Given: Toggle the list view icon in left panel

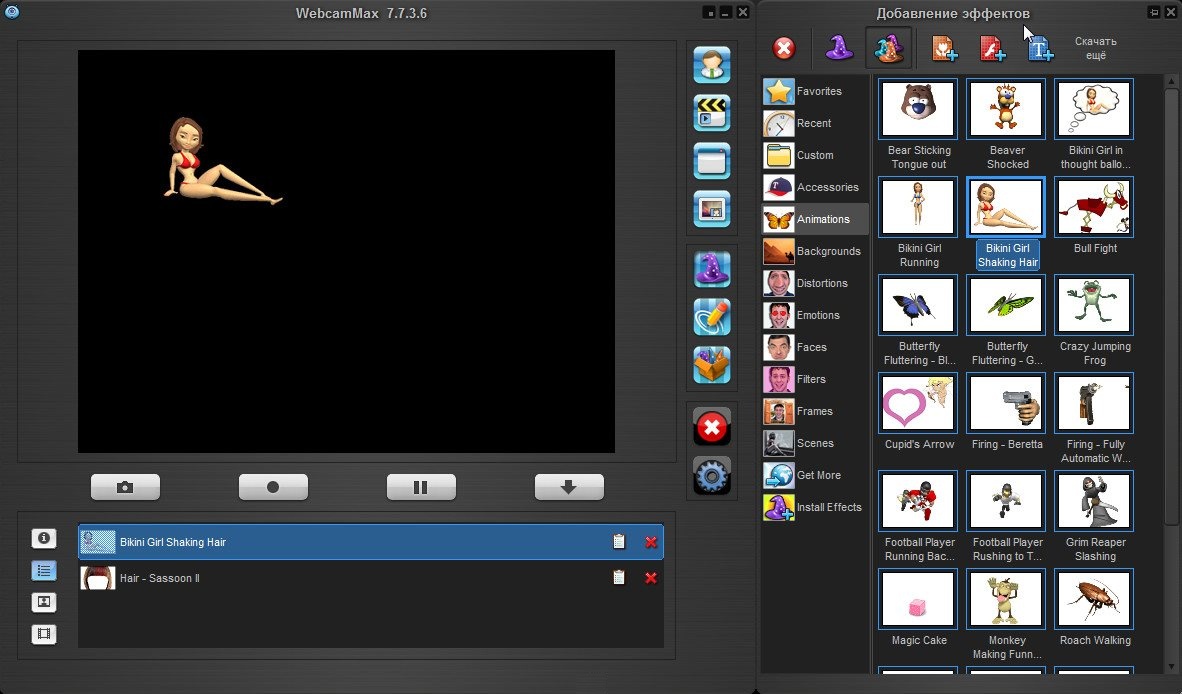Looking at the screenshot, I should pos(44,571).
